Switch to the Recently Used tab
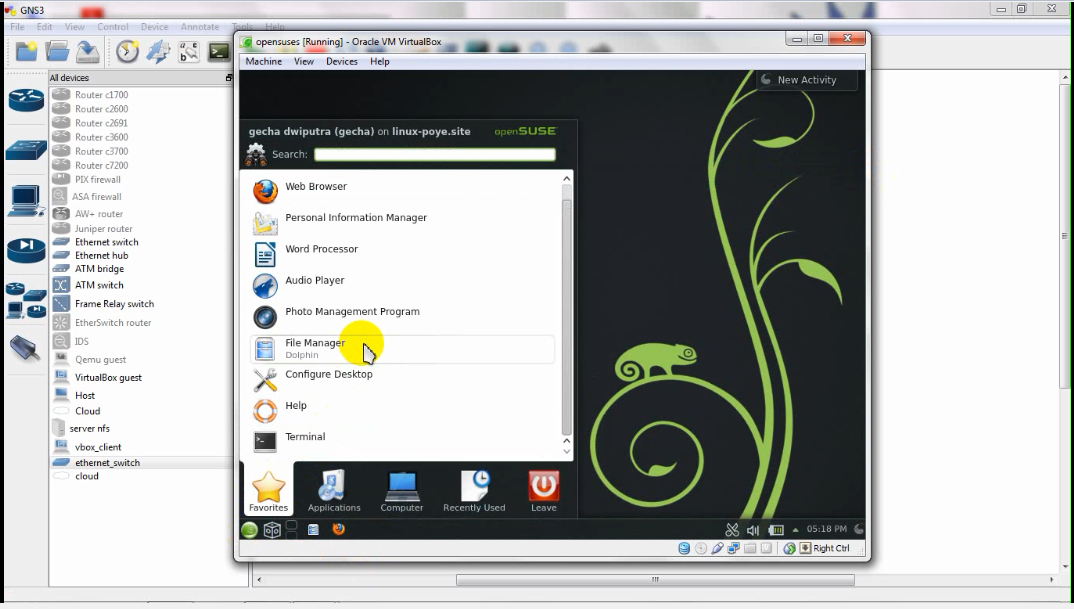 pos(474,491)
